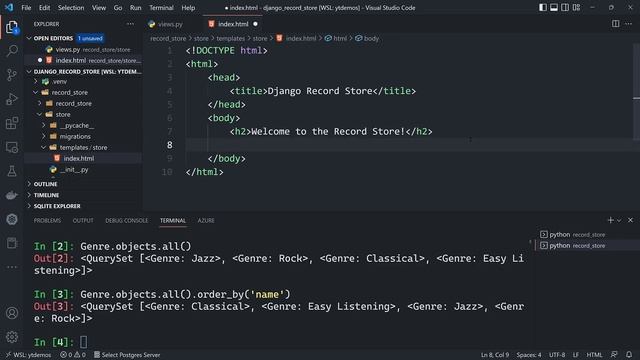Viewport: 640px width, 360px height.
Task: Change end of line sequence LF
Action: tap(576, 355)
